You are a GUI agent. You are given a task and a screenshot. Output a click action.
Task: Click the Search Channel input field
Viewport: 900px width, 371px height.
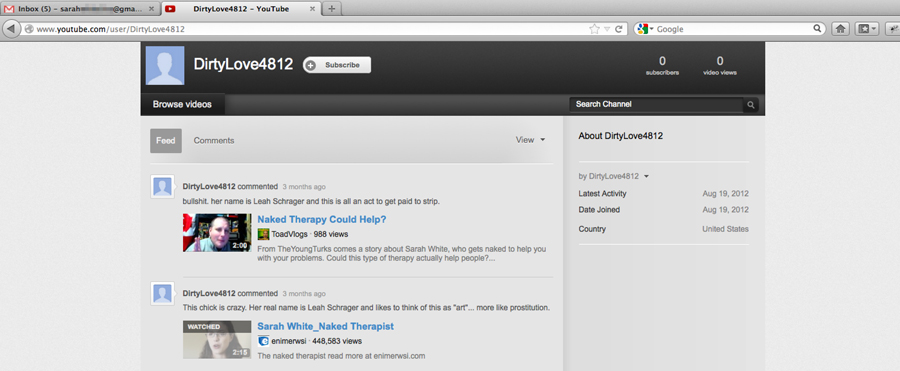click(656, 105)
